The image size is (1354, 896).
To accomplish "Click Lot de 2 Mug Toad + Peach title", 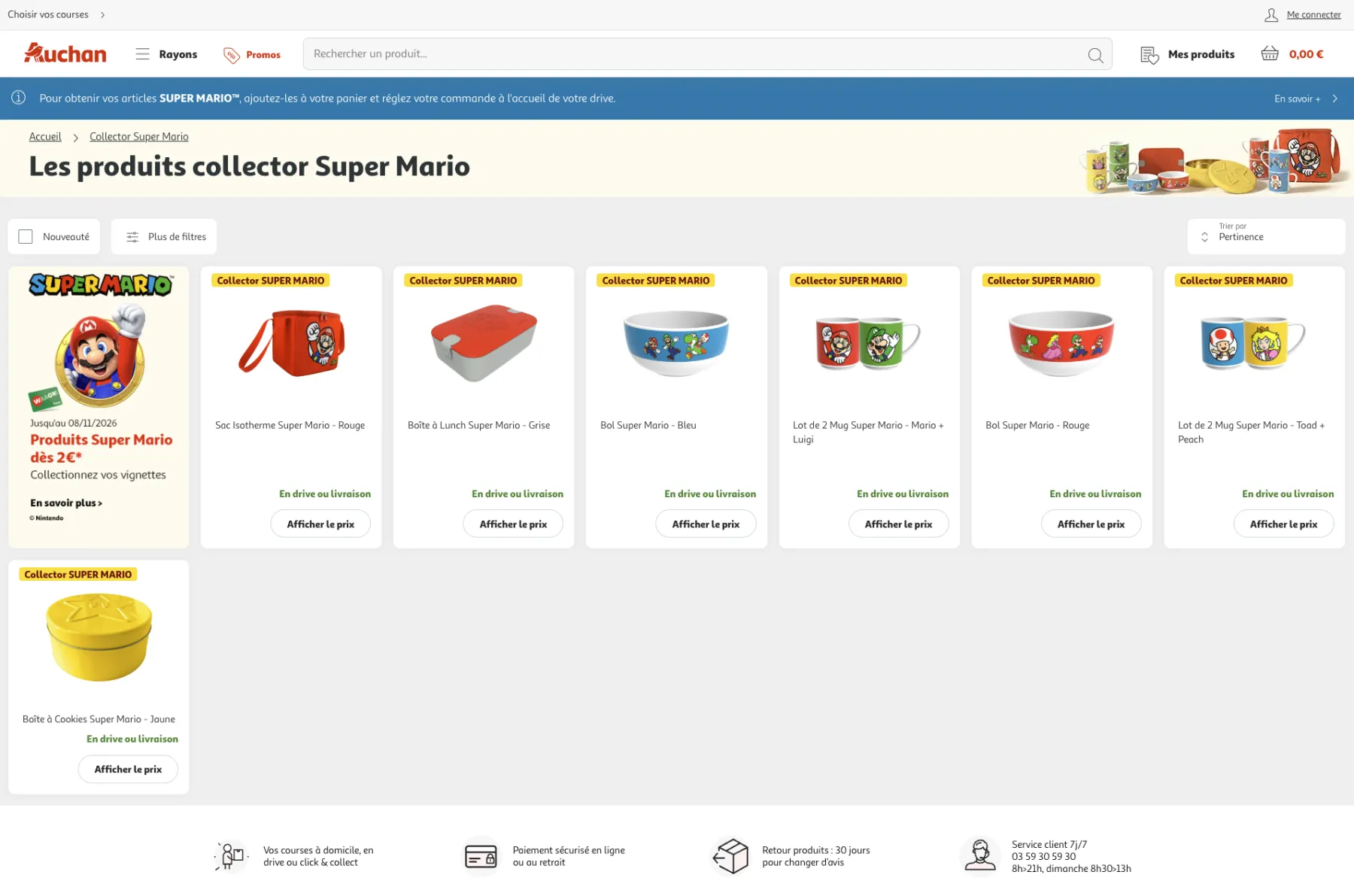I will coord(1252,432).
